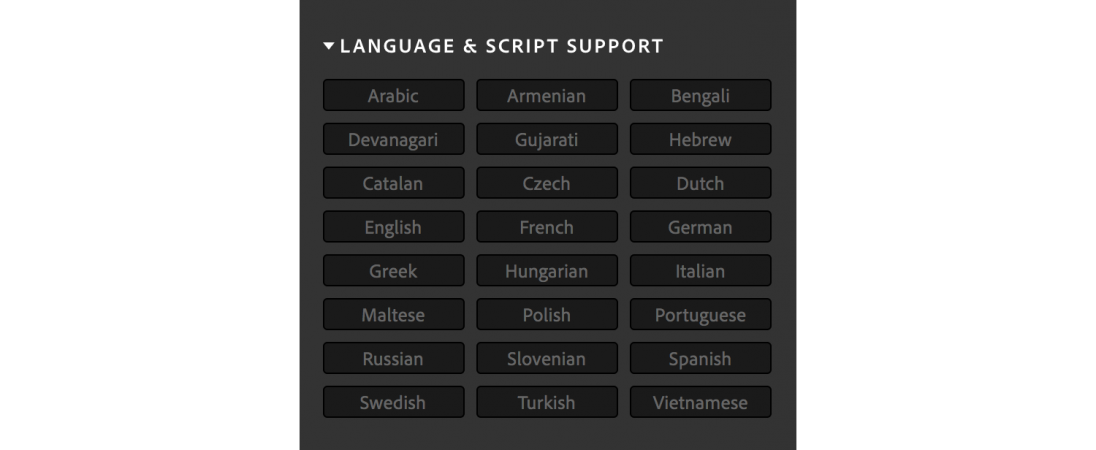
Task: Toggle the Arabic language filter
Action: point(393,96)
